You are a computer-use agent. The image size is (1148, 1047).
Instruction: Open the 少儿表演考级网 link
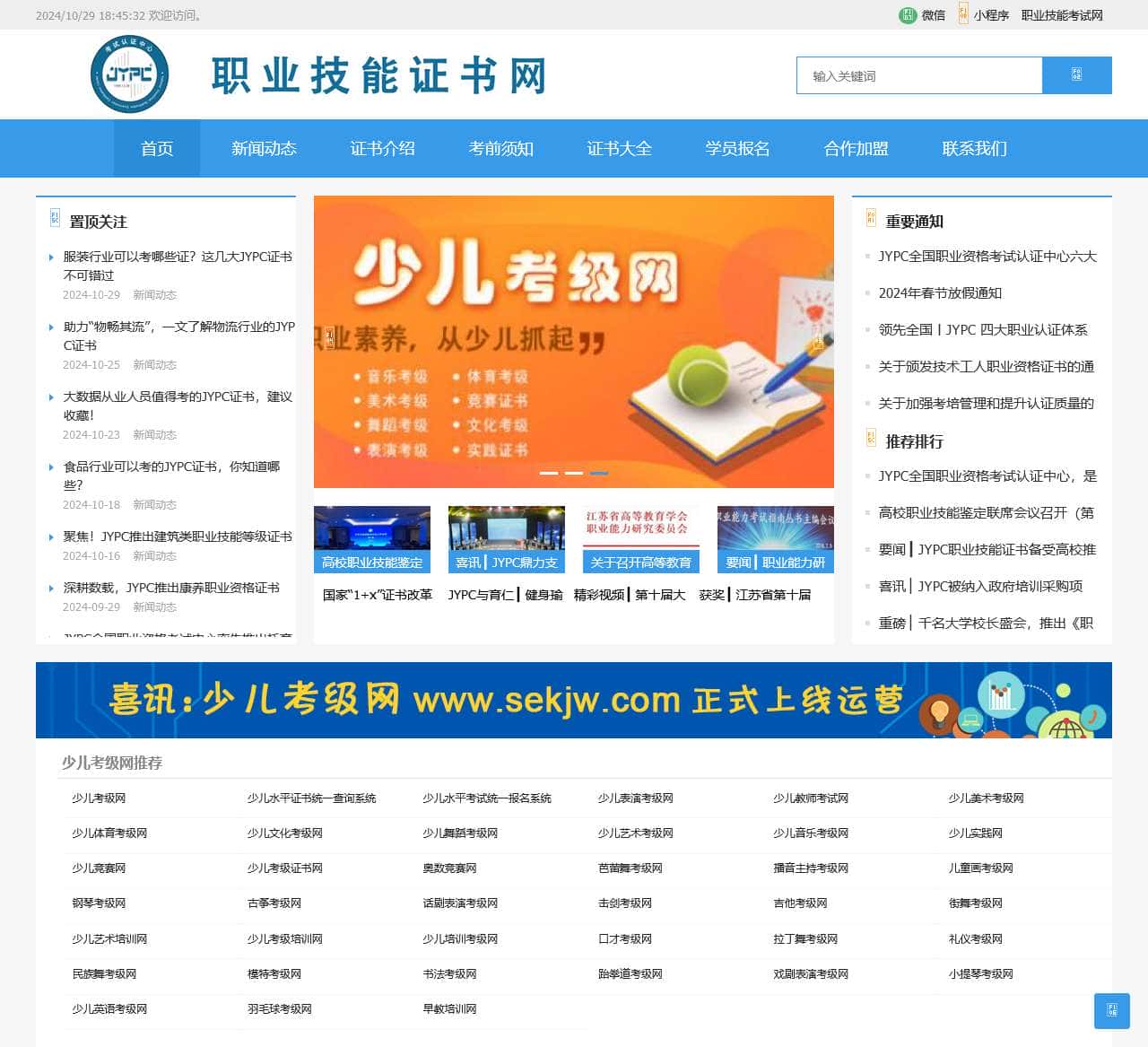pyautogui.click(x=636, y=798)
